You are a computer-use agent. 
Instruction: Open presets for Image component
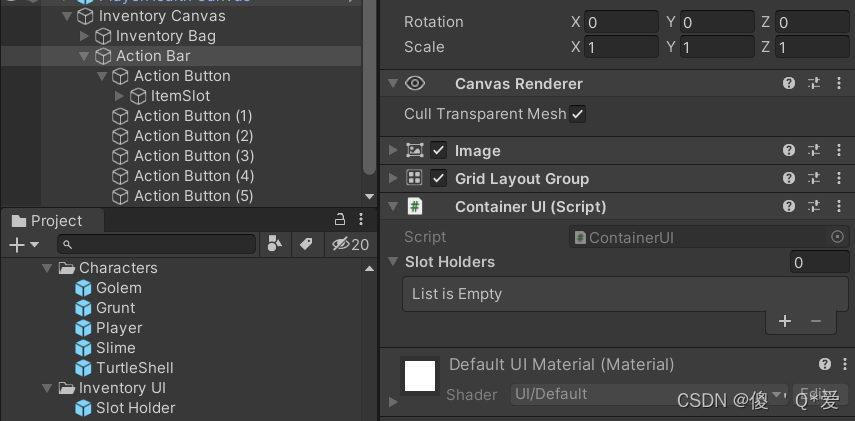click(x=814, y=151)
